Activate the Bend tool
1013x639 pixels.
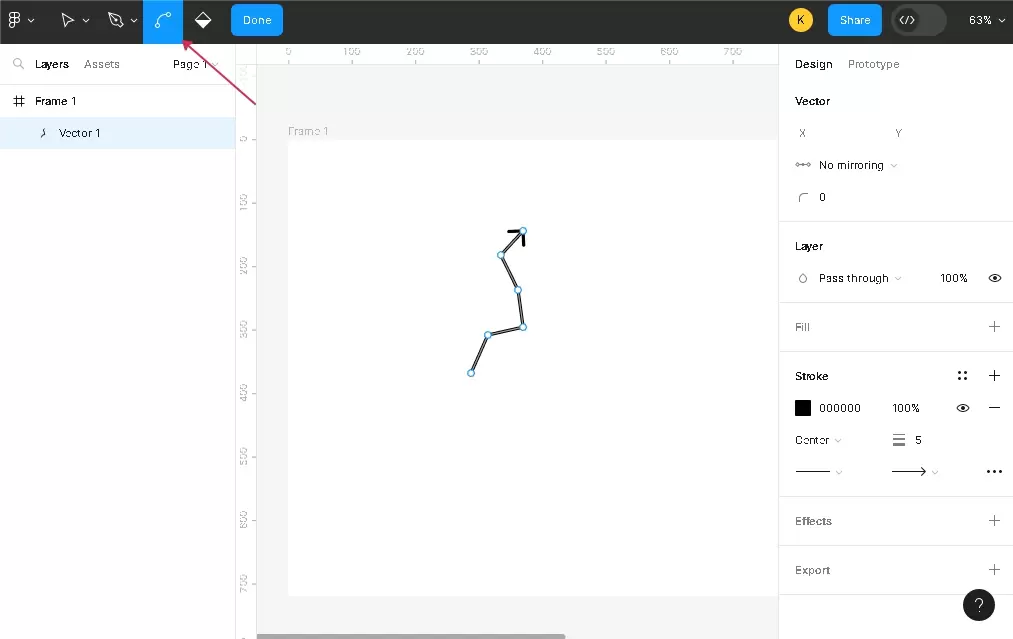tap(162, 20)
